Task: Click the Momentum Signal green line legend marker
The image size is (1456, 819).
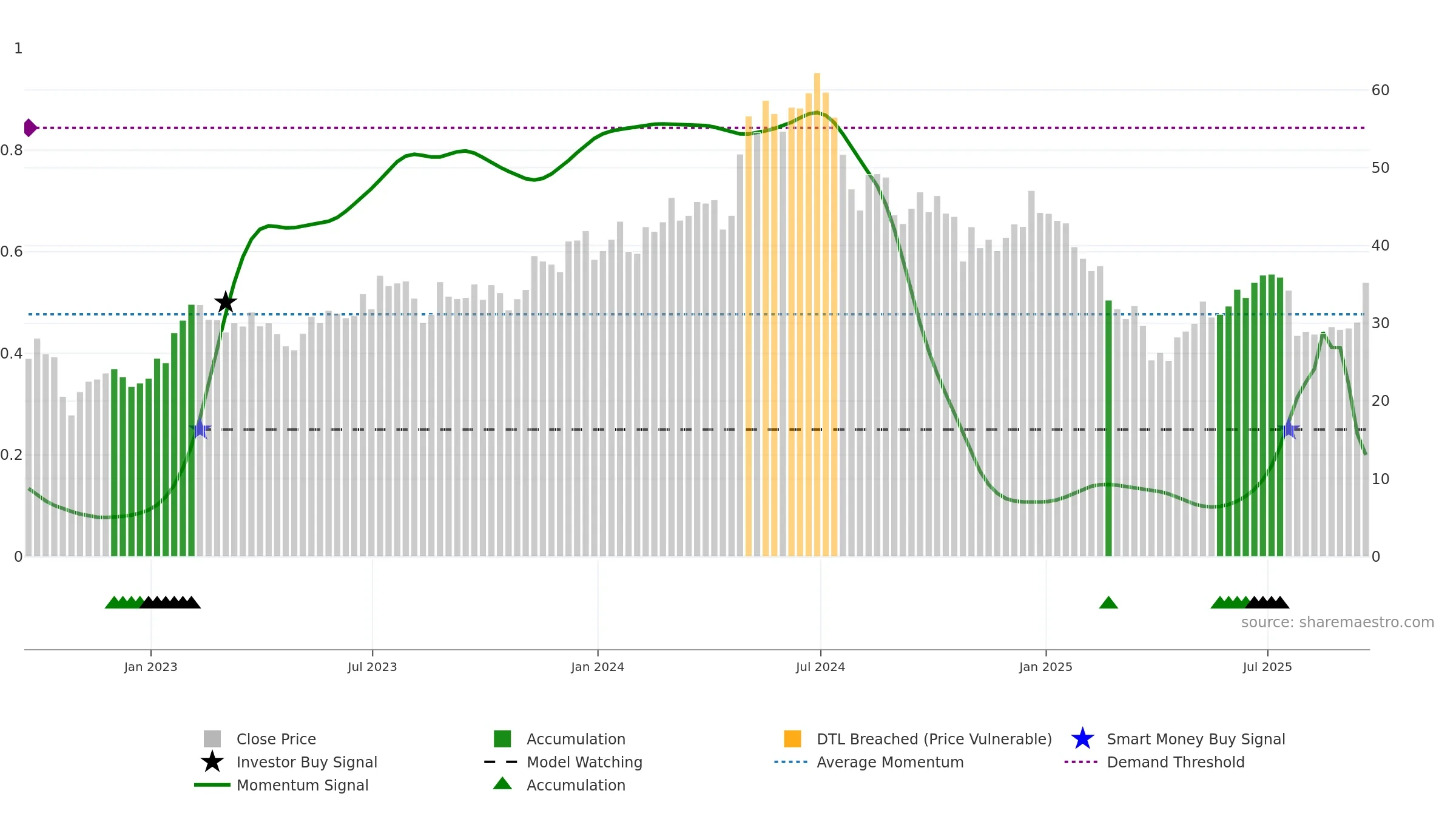Action: point(212,785)
